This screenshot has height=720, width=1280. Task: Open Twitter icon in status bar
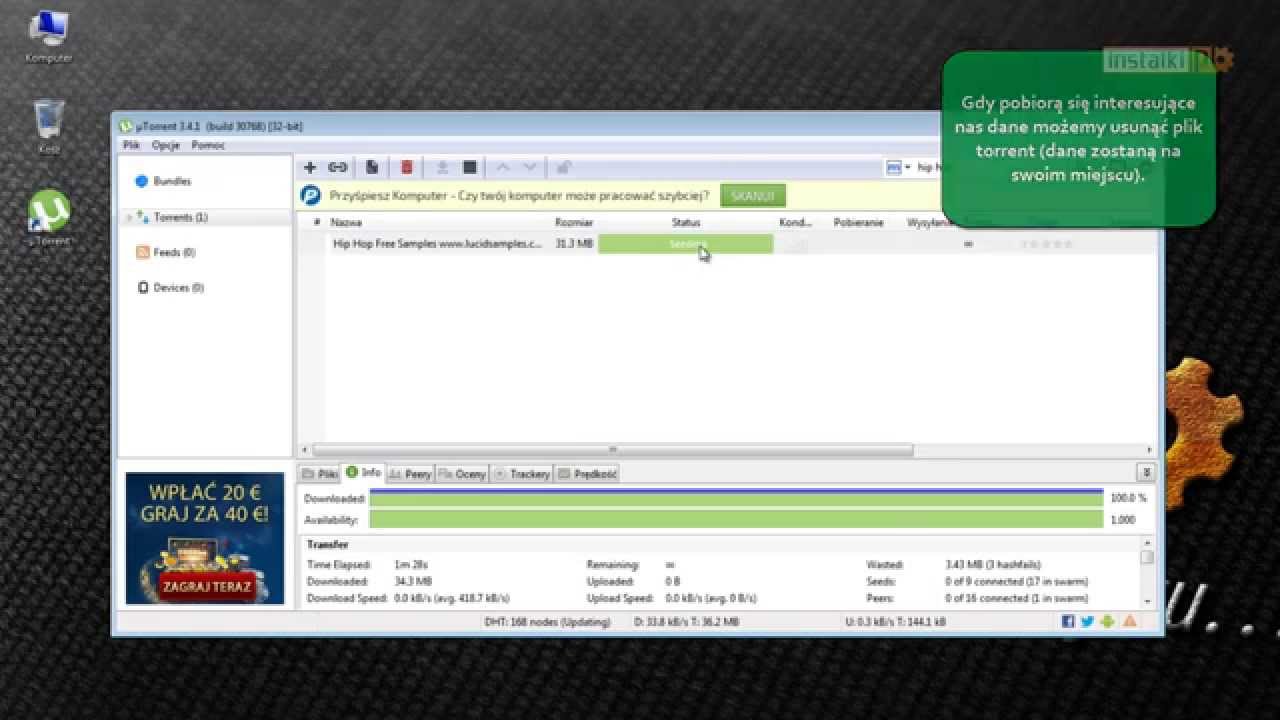tap(1087, 621)
